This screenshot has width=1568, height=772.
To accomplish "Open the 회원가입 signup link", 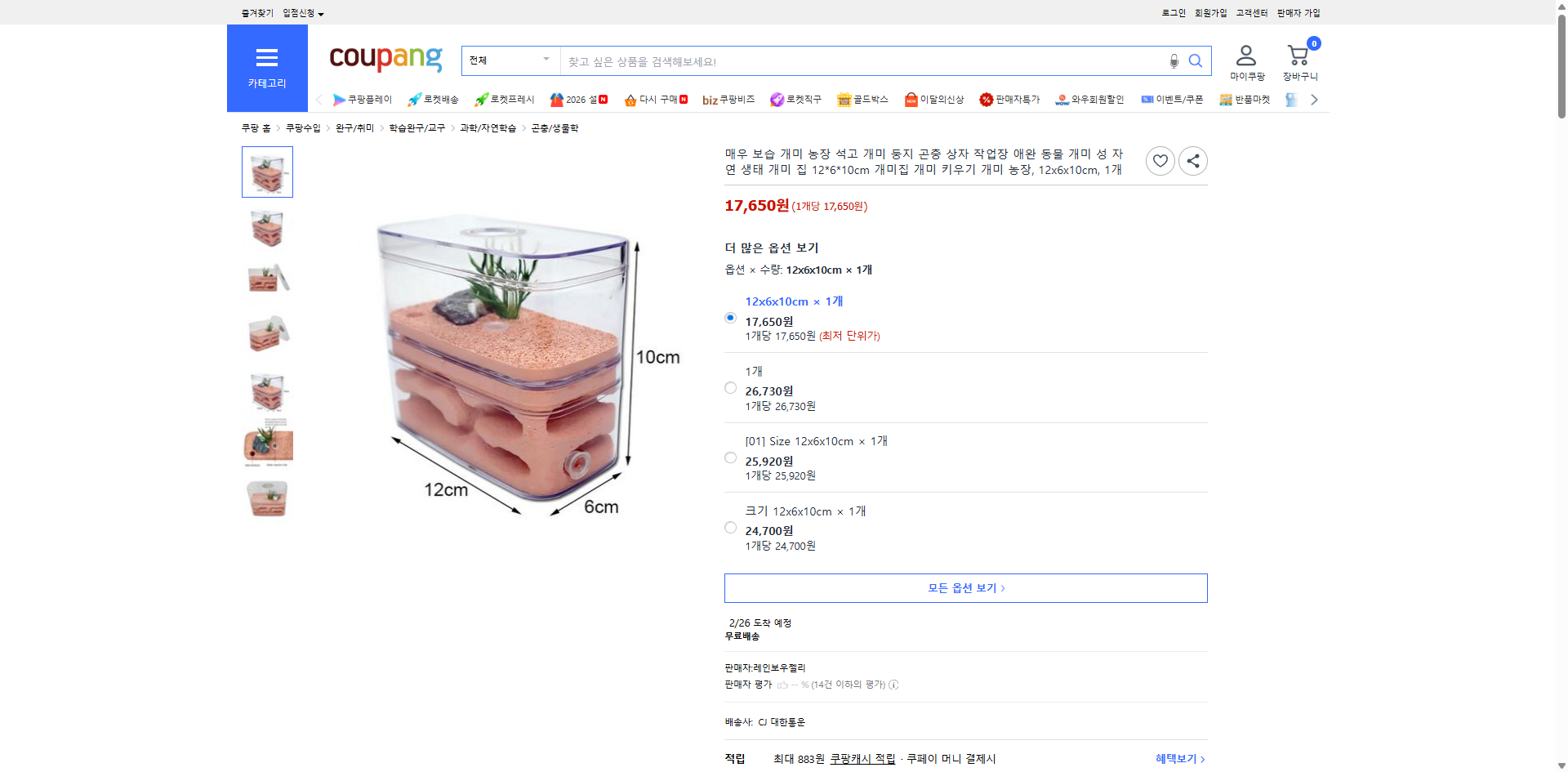I will pyautogui.click(x=1209, y=13).
